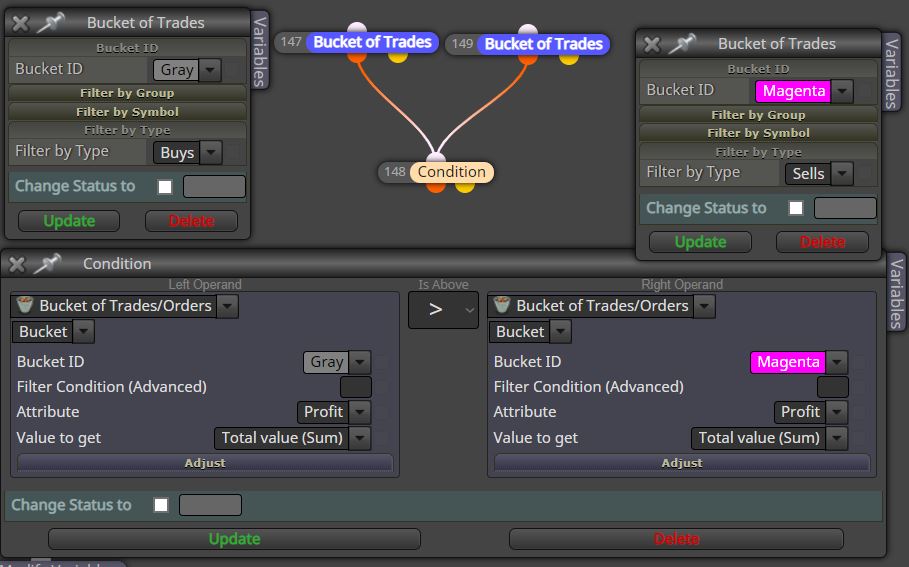Click input connector atop Condition node
909x567 pixels.
(436, 157)
